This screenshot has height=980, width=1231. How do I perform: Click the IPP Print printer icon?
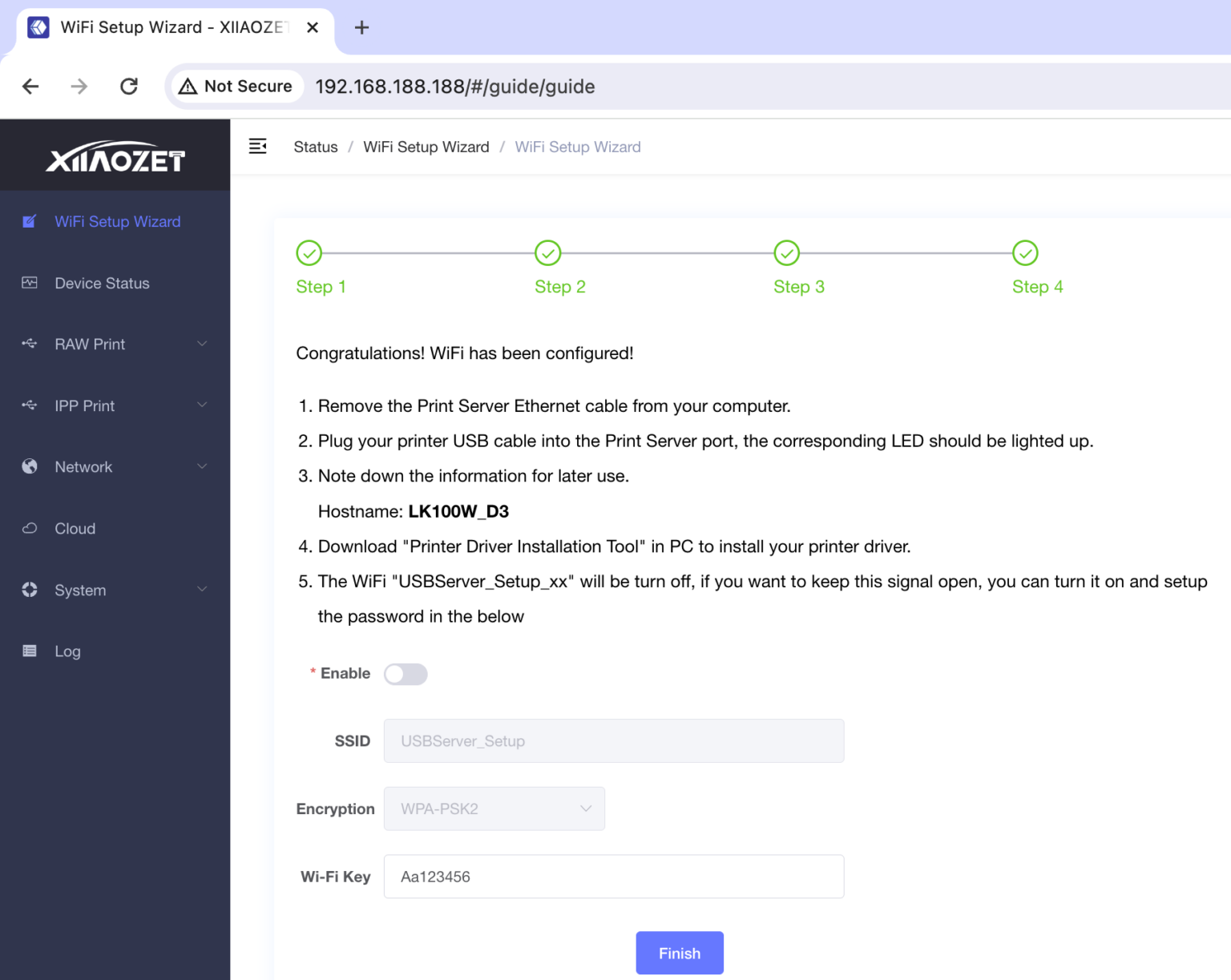click(29, 405)
